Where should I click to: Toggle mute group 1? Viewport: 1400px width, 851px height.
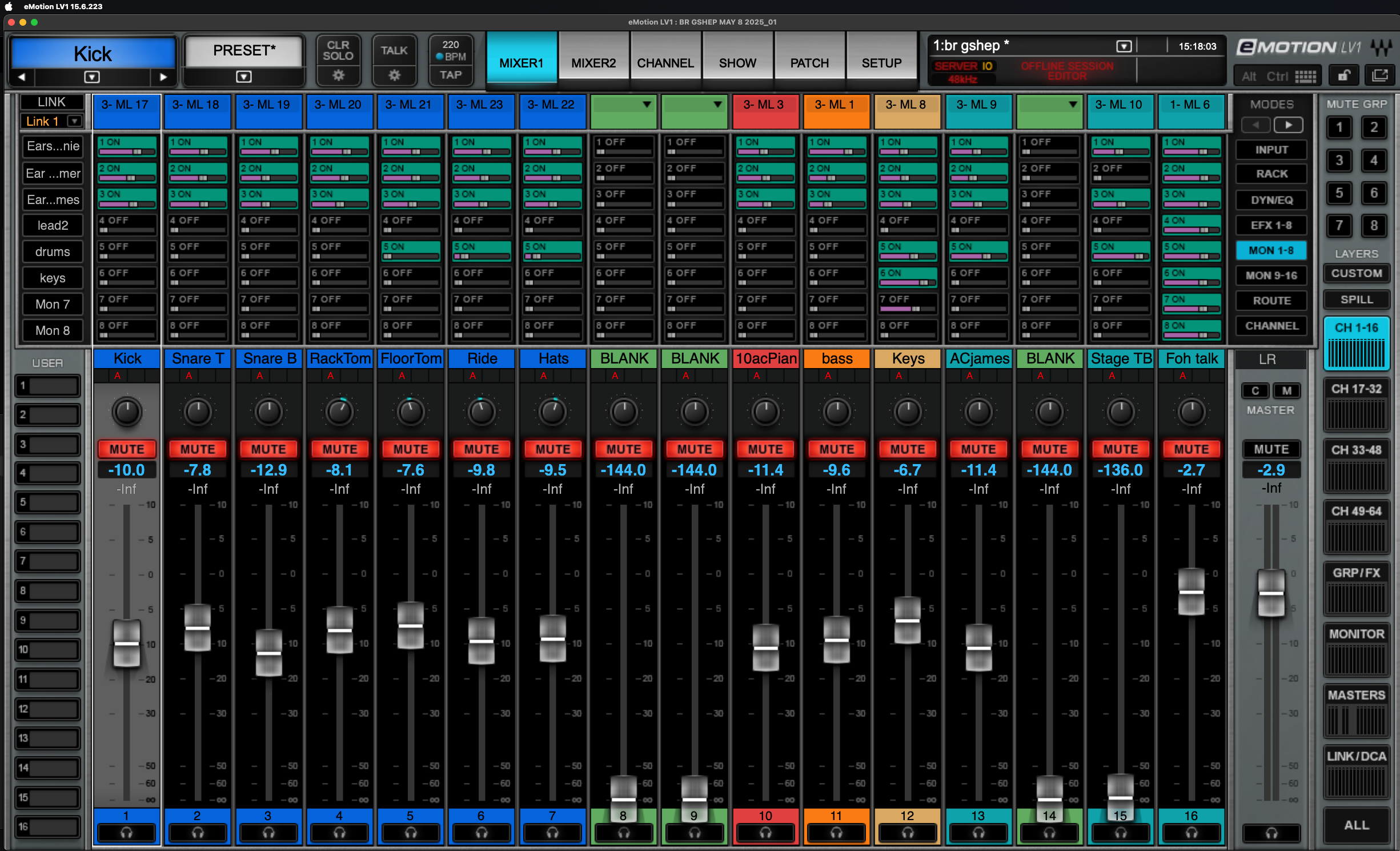(x=1339, y=127)
